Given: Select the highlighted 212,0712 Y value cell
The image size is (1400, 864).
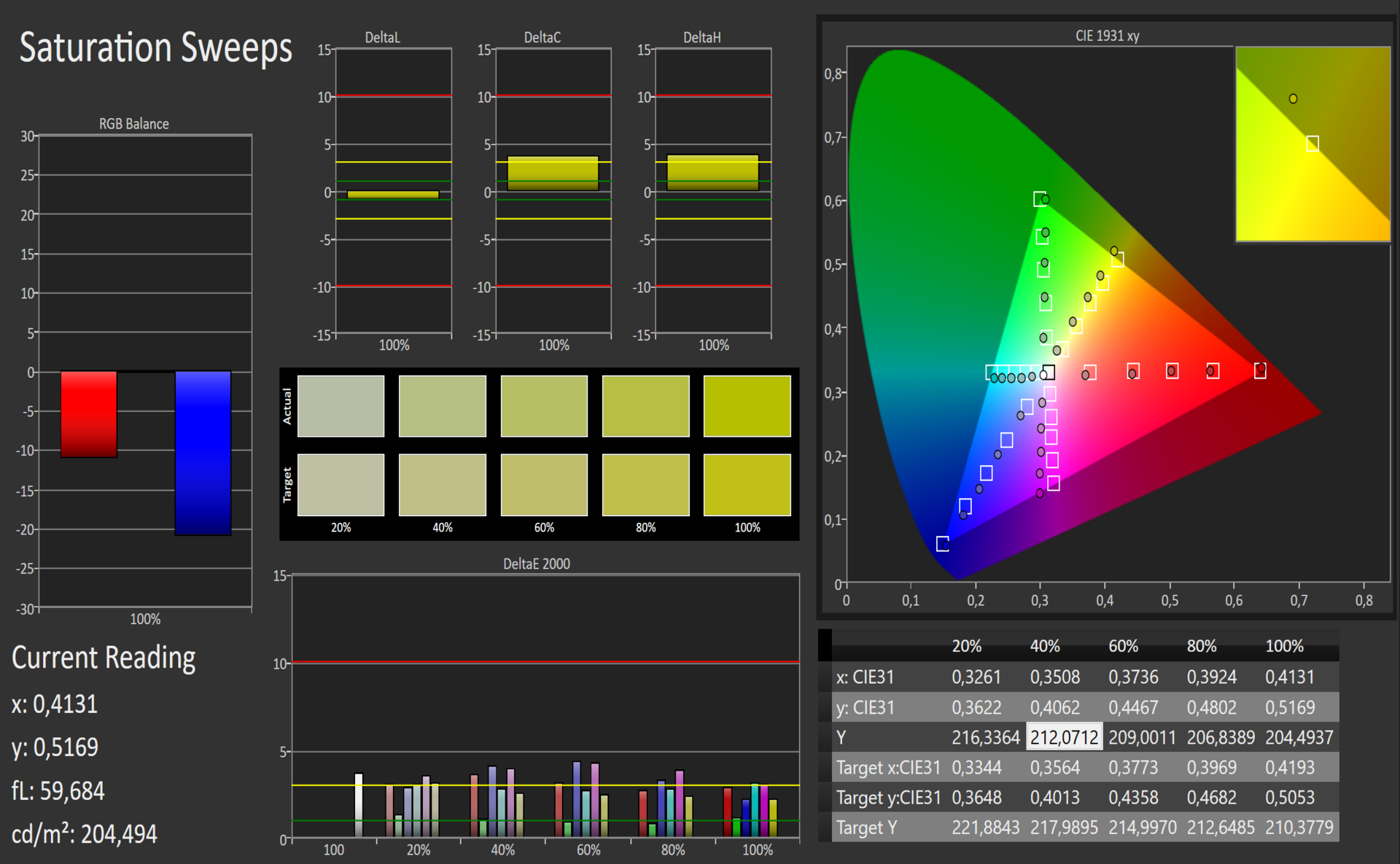Looking at the screenshot, I should point(1064,737).
